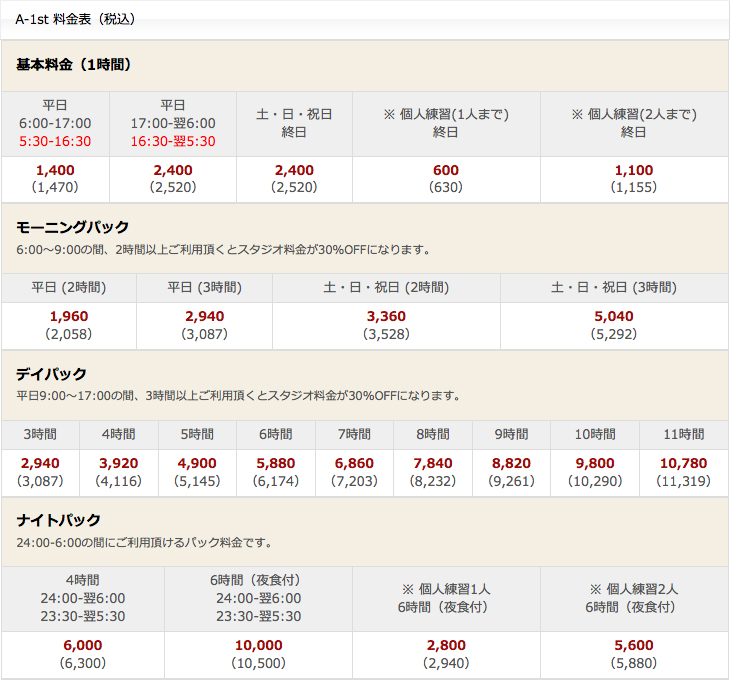Click the モーニングパック heading
The image size is (730, 680).
(x=72, y=227)
